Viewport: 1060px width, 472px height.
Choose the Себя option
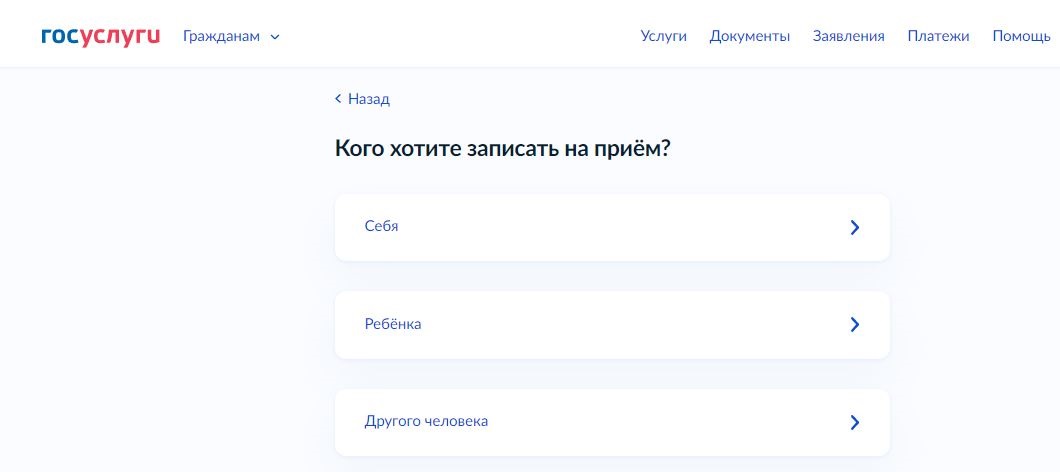coord(612,227)
